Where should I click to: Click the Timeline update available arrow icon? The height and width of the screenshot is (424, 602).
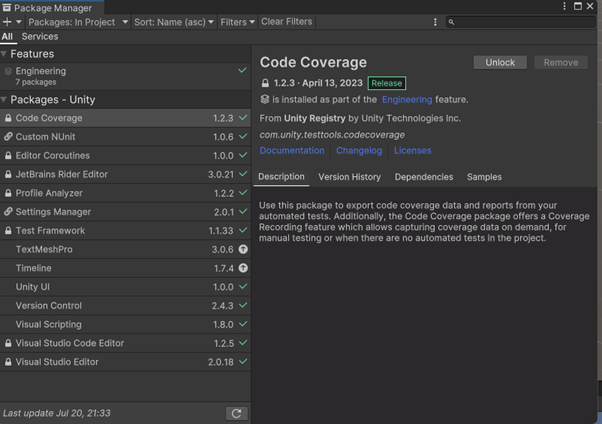(x=243, y=268)
